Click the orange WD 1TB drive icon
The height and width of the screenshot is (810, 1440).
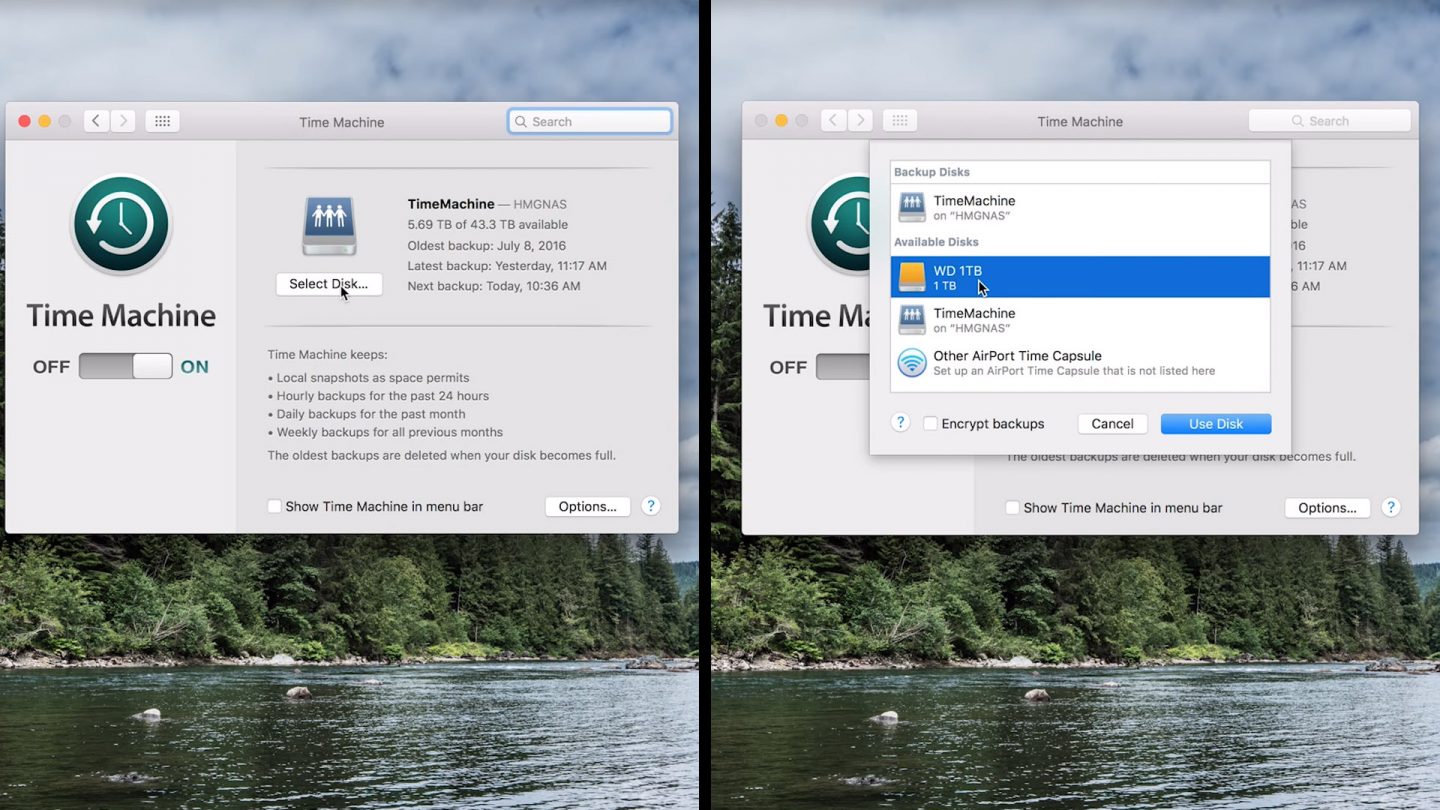point(912,277)
